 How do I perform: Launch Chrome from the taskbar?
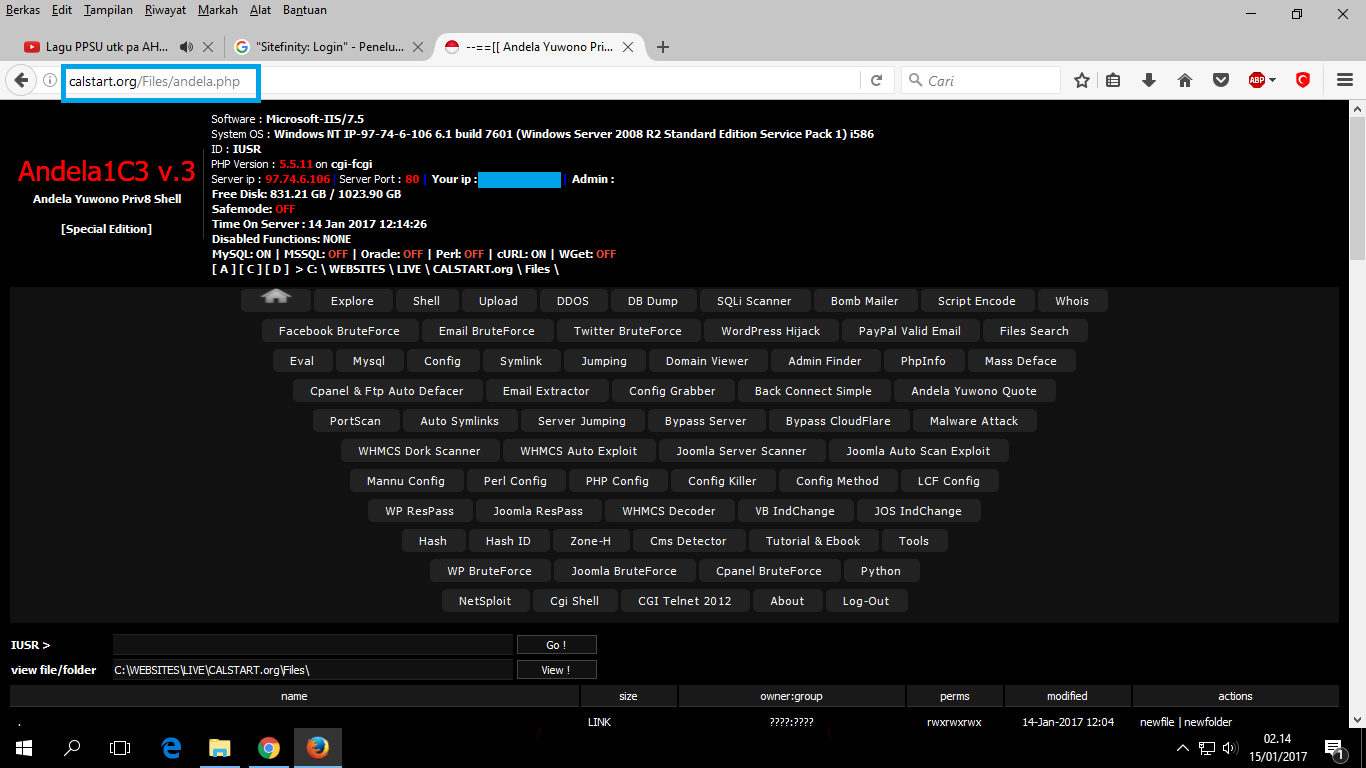coord(268,747)
